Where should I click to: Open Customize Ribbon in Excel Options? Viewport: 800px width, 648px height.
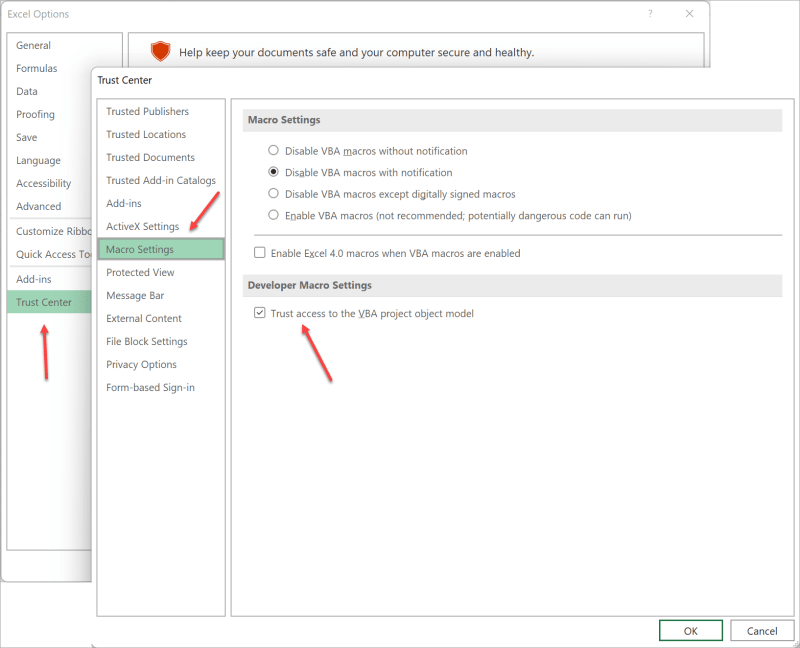50,231
